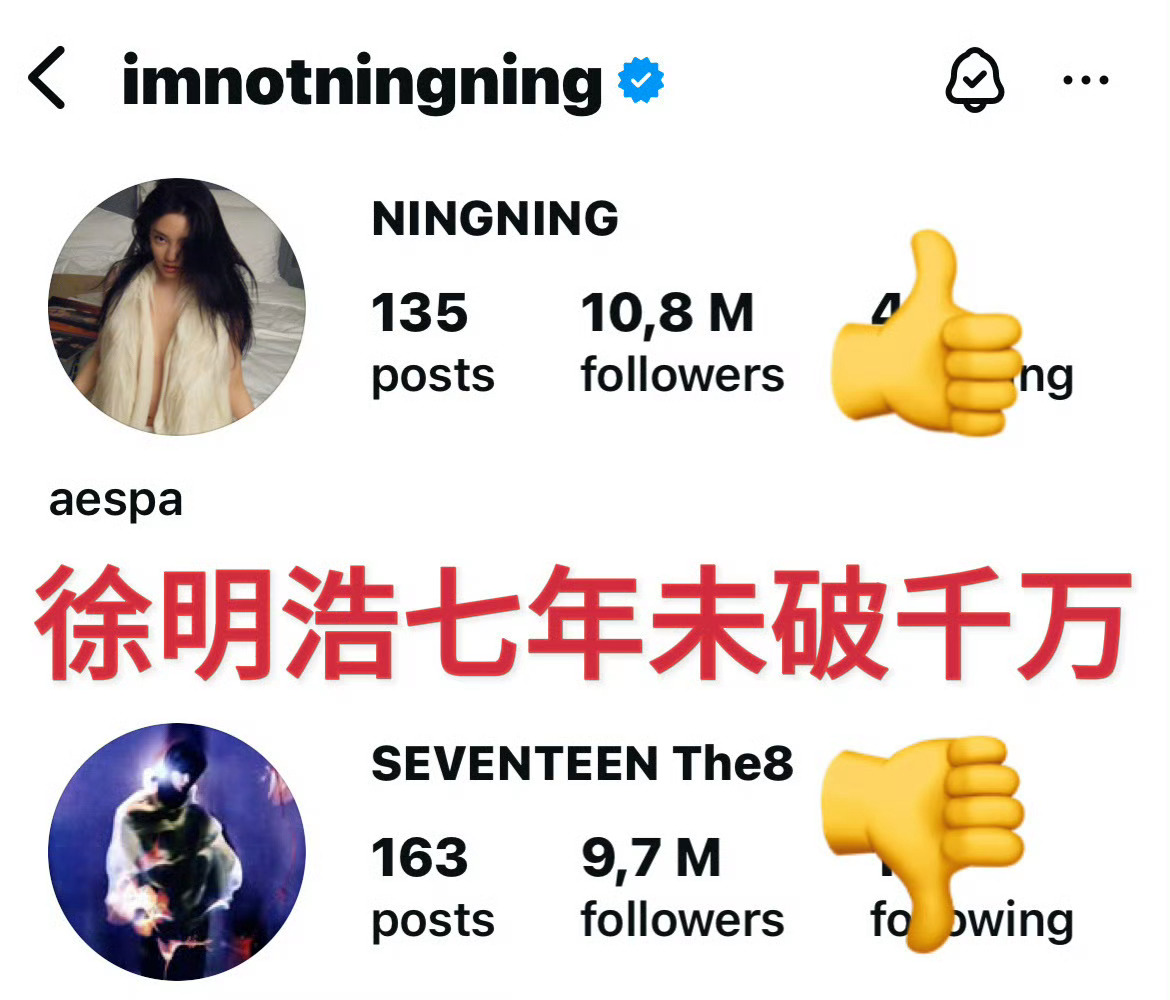Open the 9,7 M followers list

pyautogui.click(x=682, y=887)
